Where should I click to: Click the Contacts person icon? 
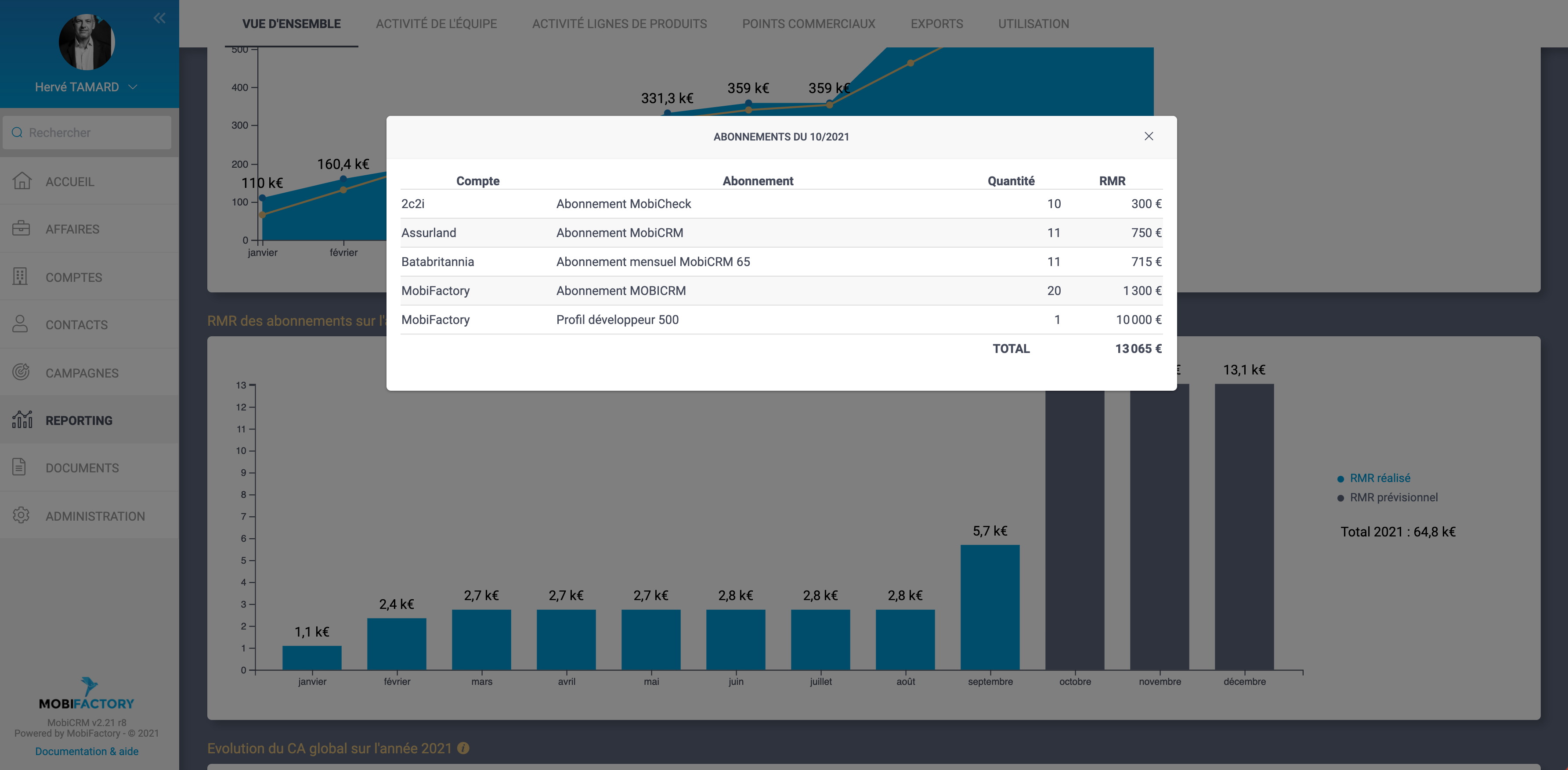21,324
